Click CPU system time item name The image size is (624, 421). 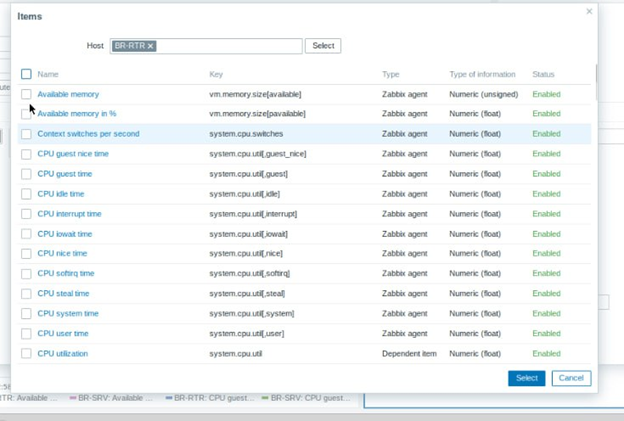click(68, 314)
